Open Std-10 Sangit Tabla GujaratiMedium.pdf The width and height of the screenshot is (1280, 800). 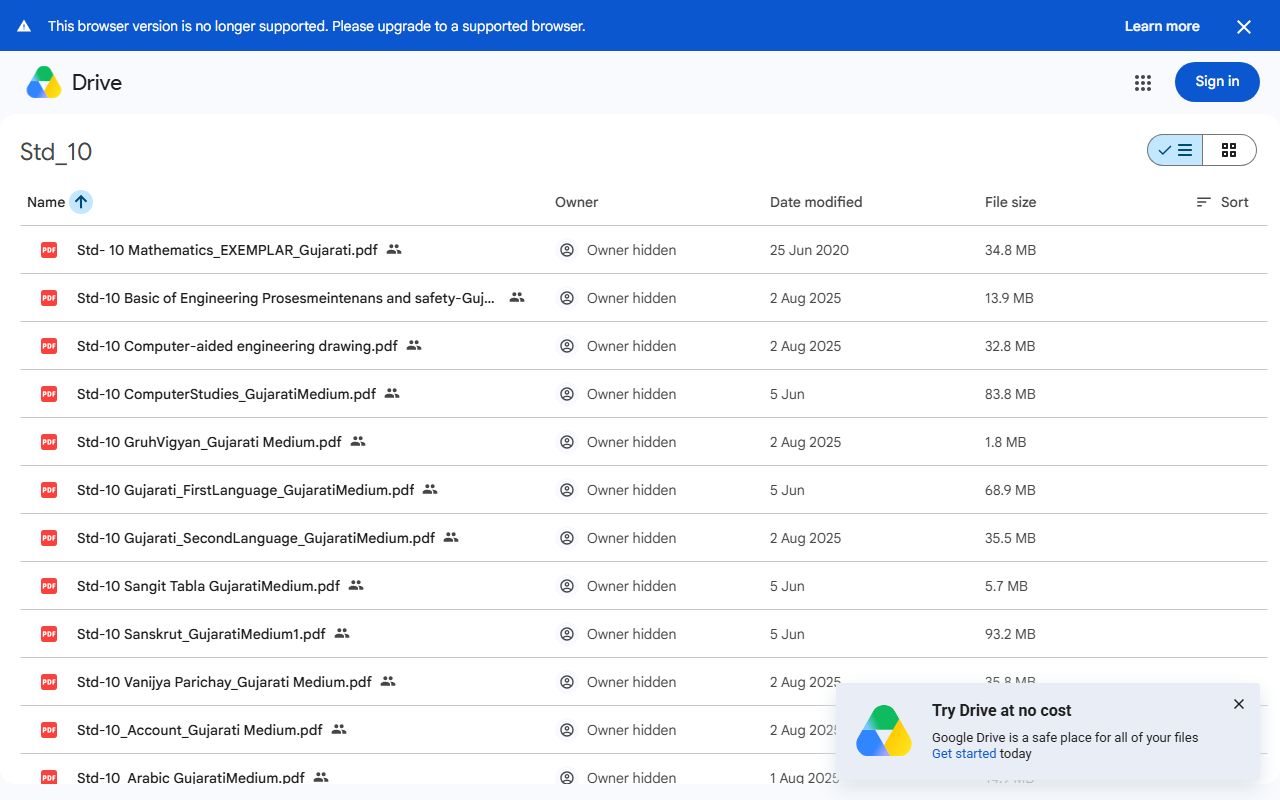click(x=208, y=586)
